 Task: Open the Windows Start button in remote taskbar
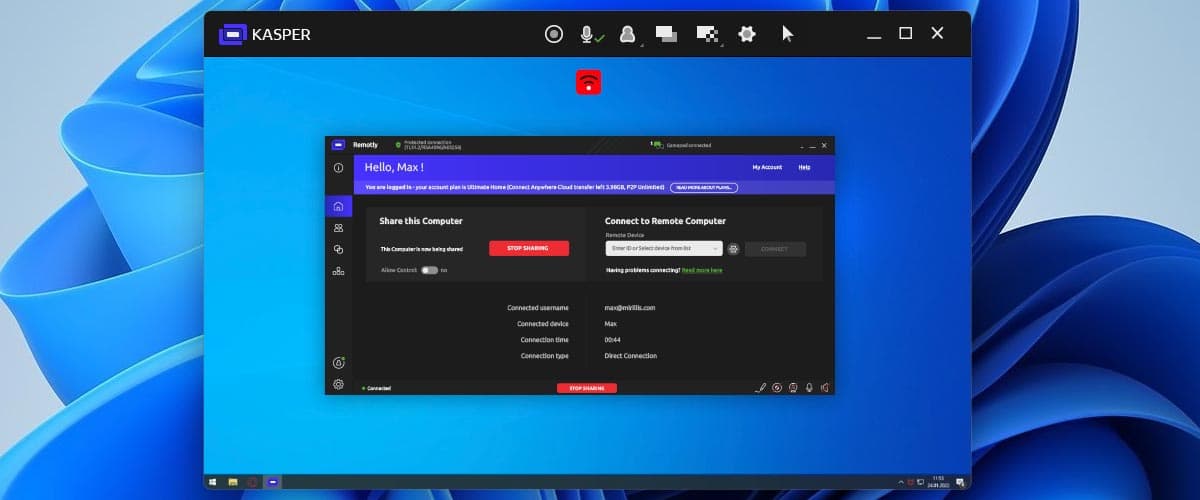click(213, 482)
